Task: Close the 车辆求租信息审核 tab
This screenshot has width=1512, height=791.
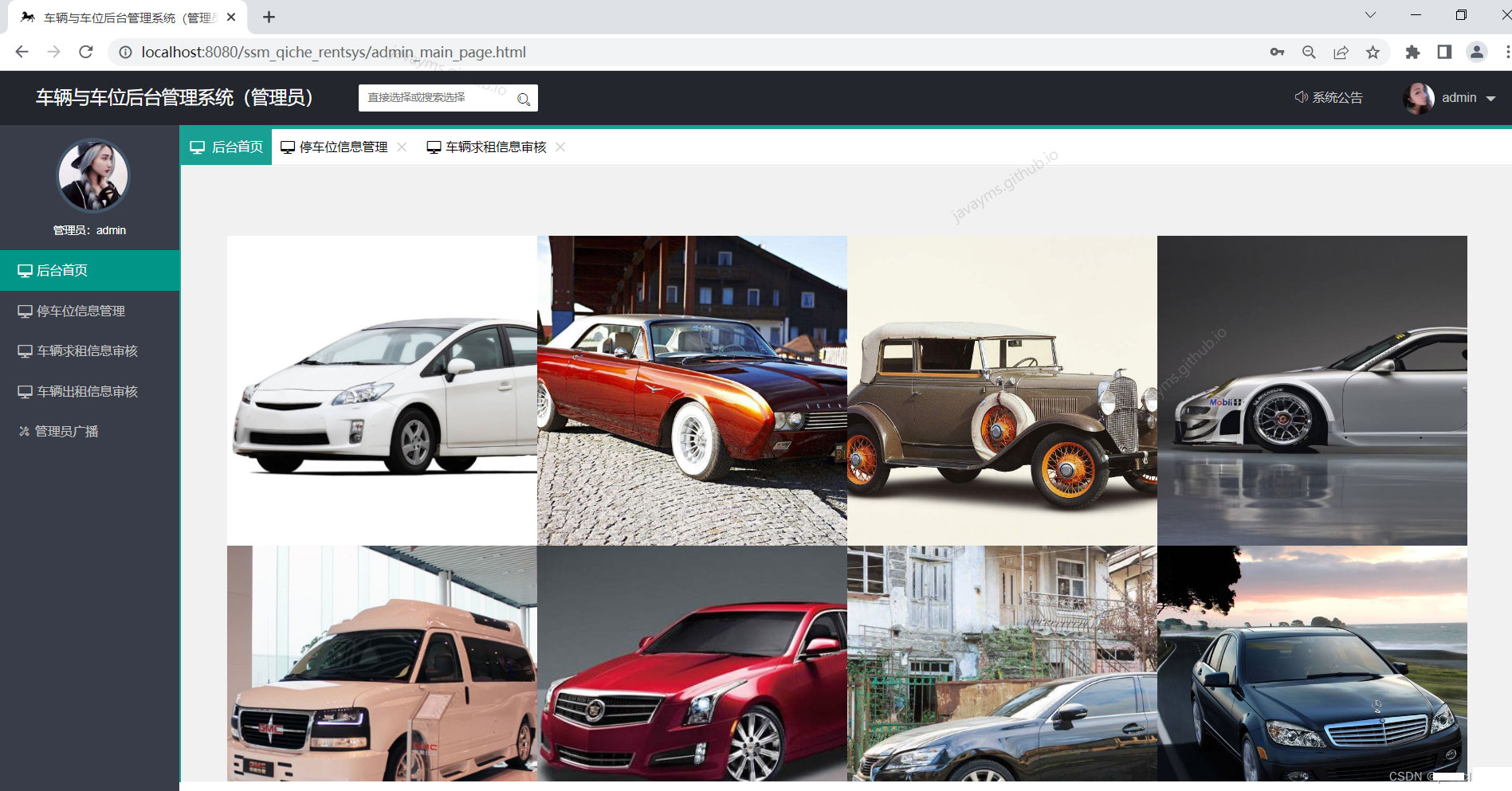Action: (560, 147)
